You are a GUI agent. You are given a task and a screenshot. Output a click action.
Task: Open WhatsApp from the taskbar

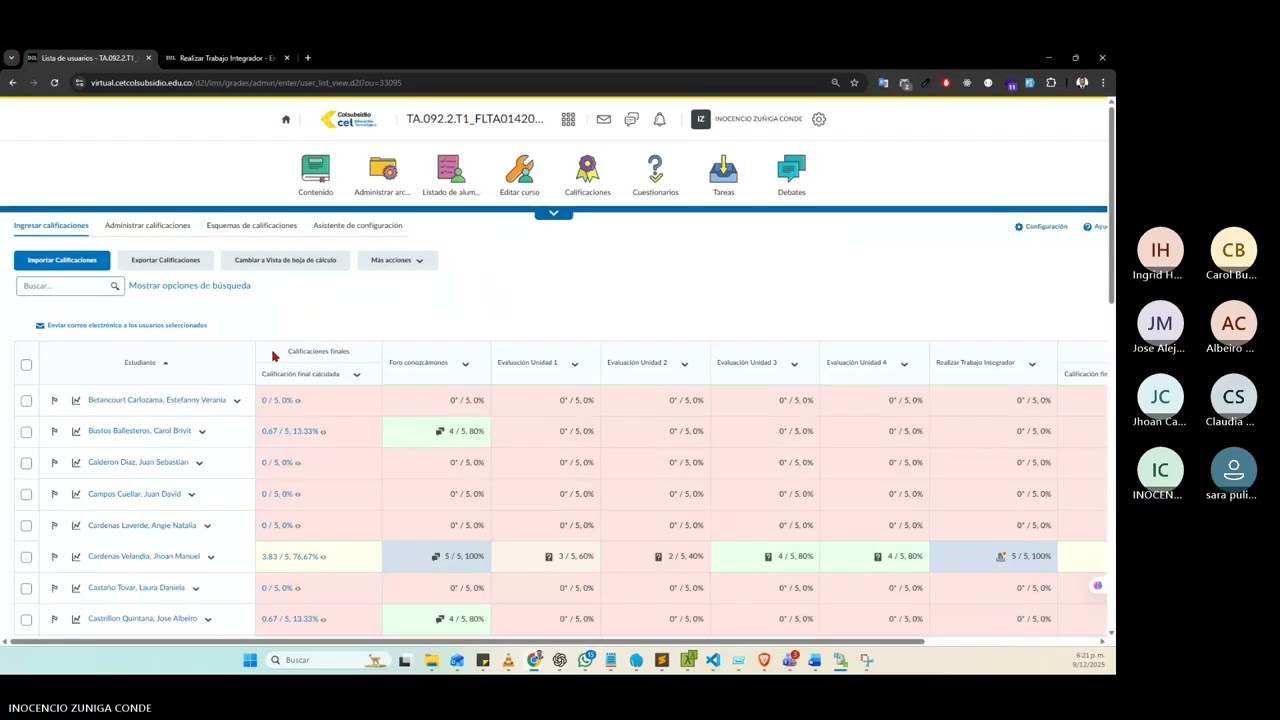pos(585,660)
